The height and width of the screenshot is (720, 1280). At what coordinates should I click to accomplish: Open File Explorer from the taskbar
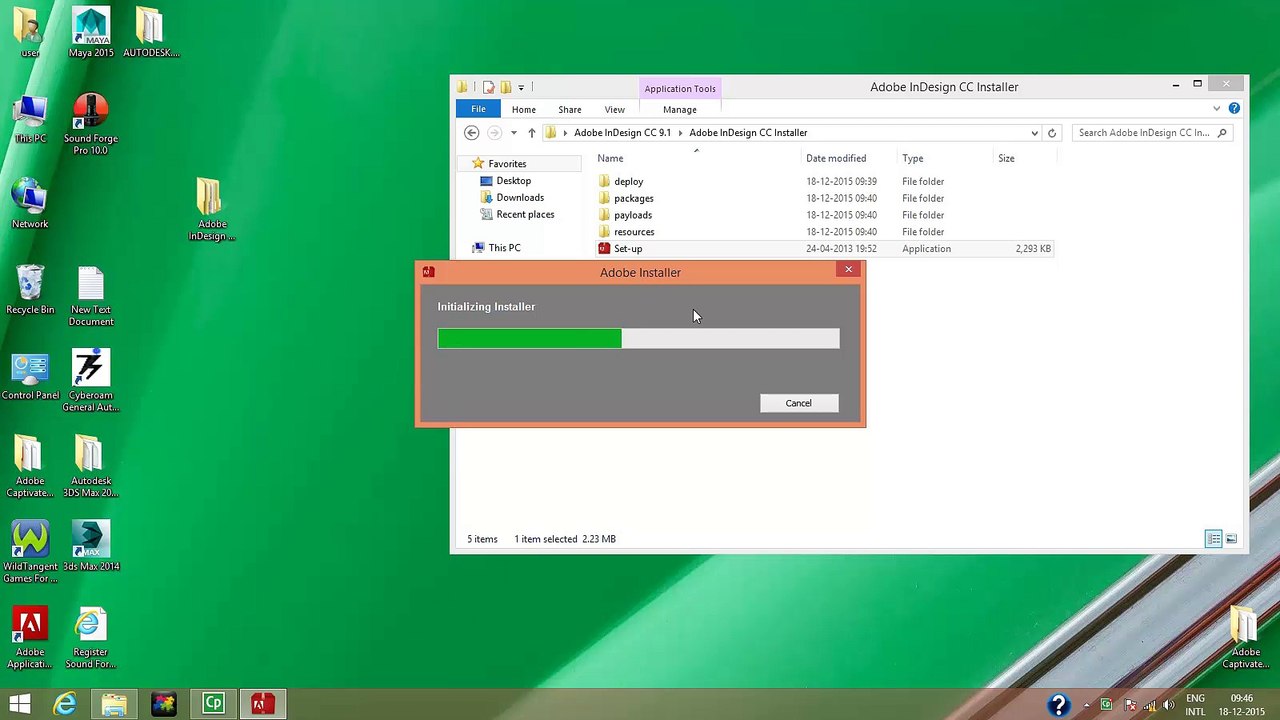tap(114, 704)
